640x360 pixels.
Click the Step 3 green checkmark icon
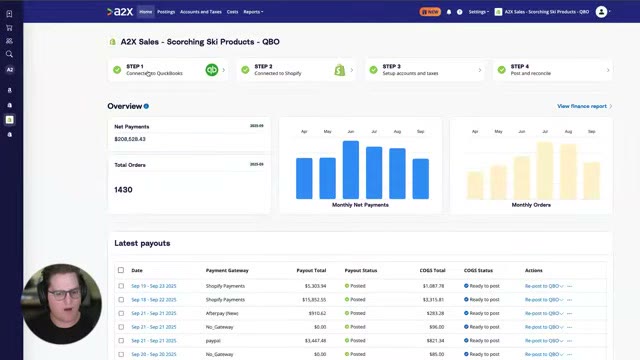(x=373, y=70)
